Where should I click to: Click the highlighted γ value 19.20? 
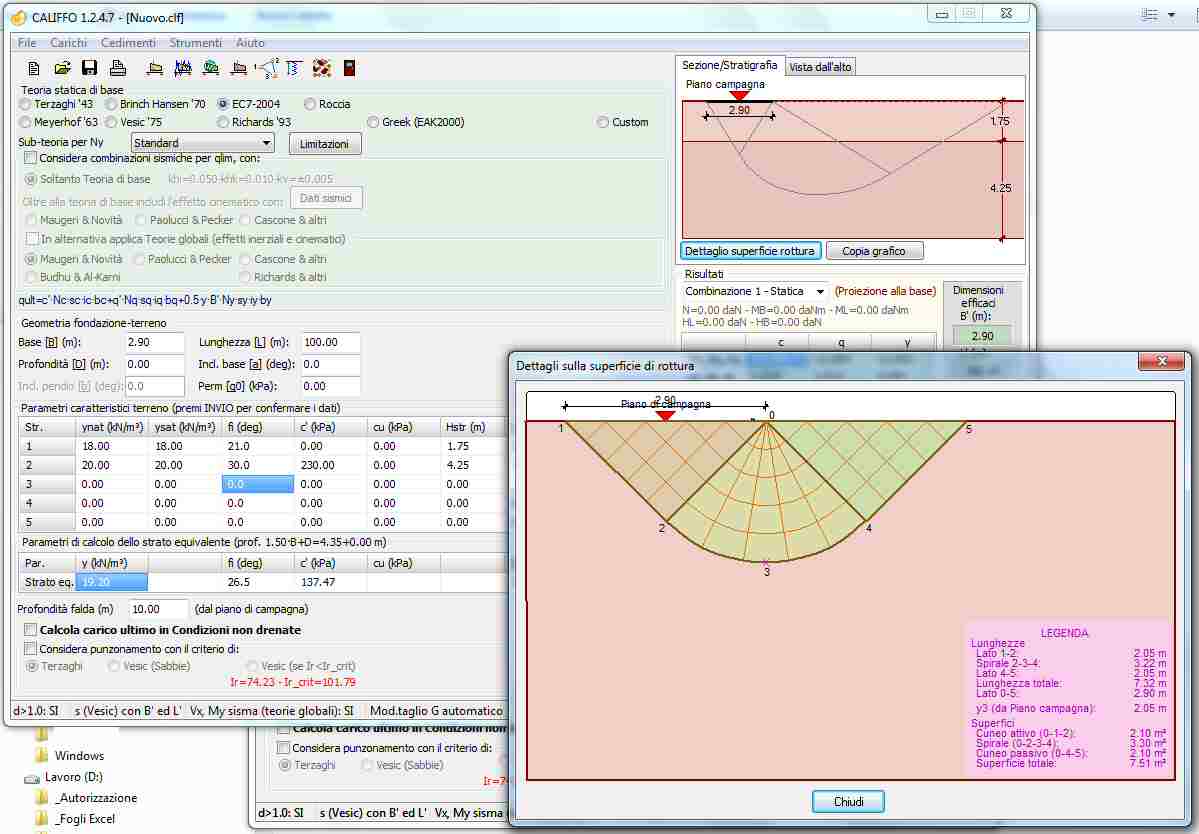pos(112,583)
